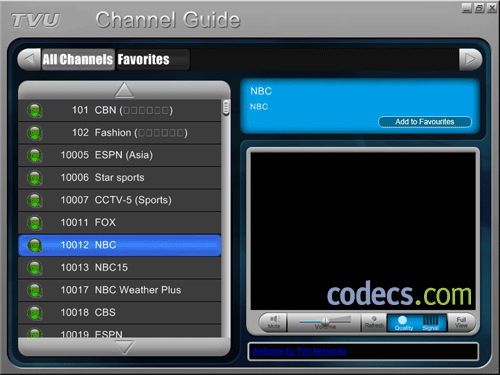
Task: Click right arrow on the tab bar
Action: coord(470,59)
